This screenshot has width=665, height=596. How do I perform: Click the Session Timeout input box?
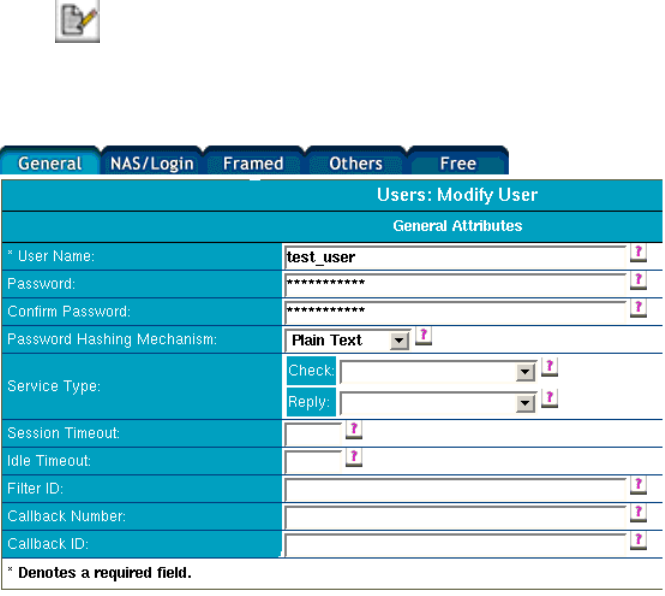point(313,434)
